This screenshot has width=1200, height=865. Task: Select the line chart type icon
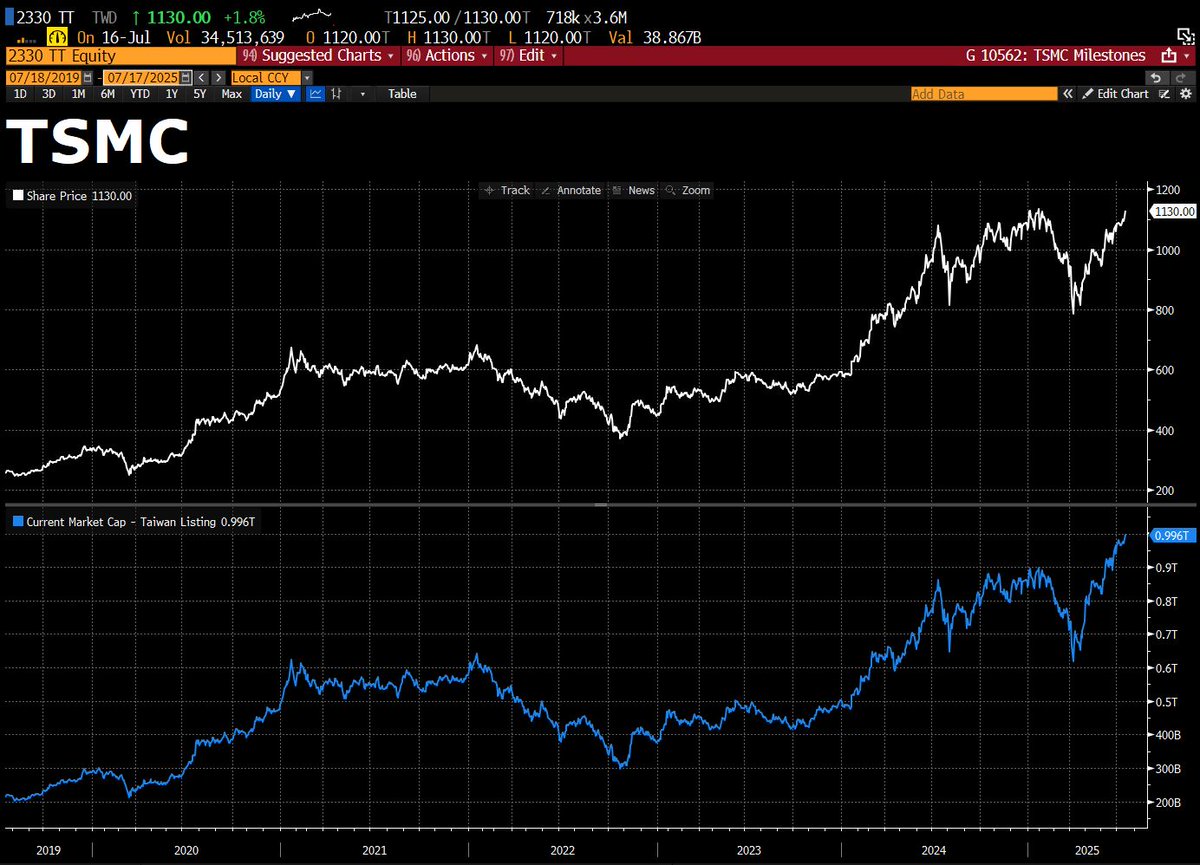[x=315, y=93]
